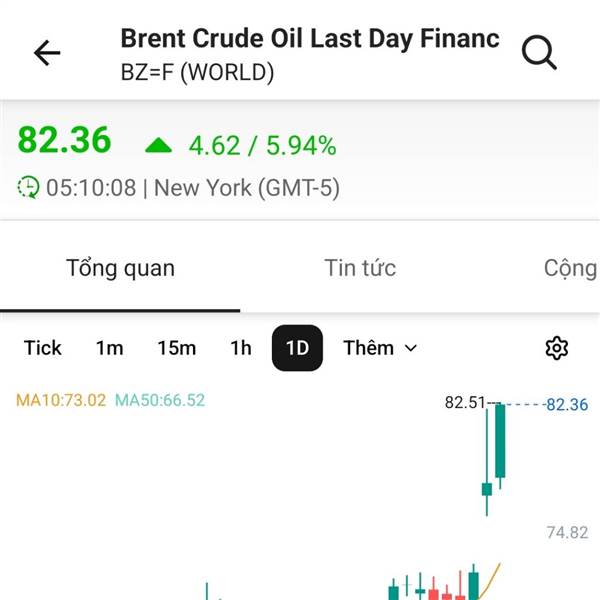Click the MA50:66.52 indicator label
Viewport: 600px width, 600px height.
click(x=160, y=400)
